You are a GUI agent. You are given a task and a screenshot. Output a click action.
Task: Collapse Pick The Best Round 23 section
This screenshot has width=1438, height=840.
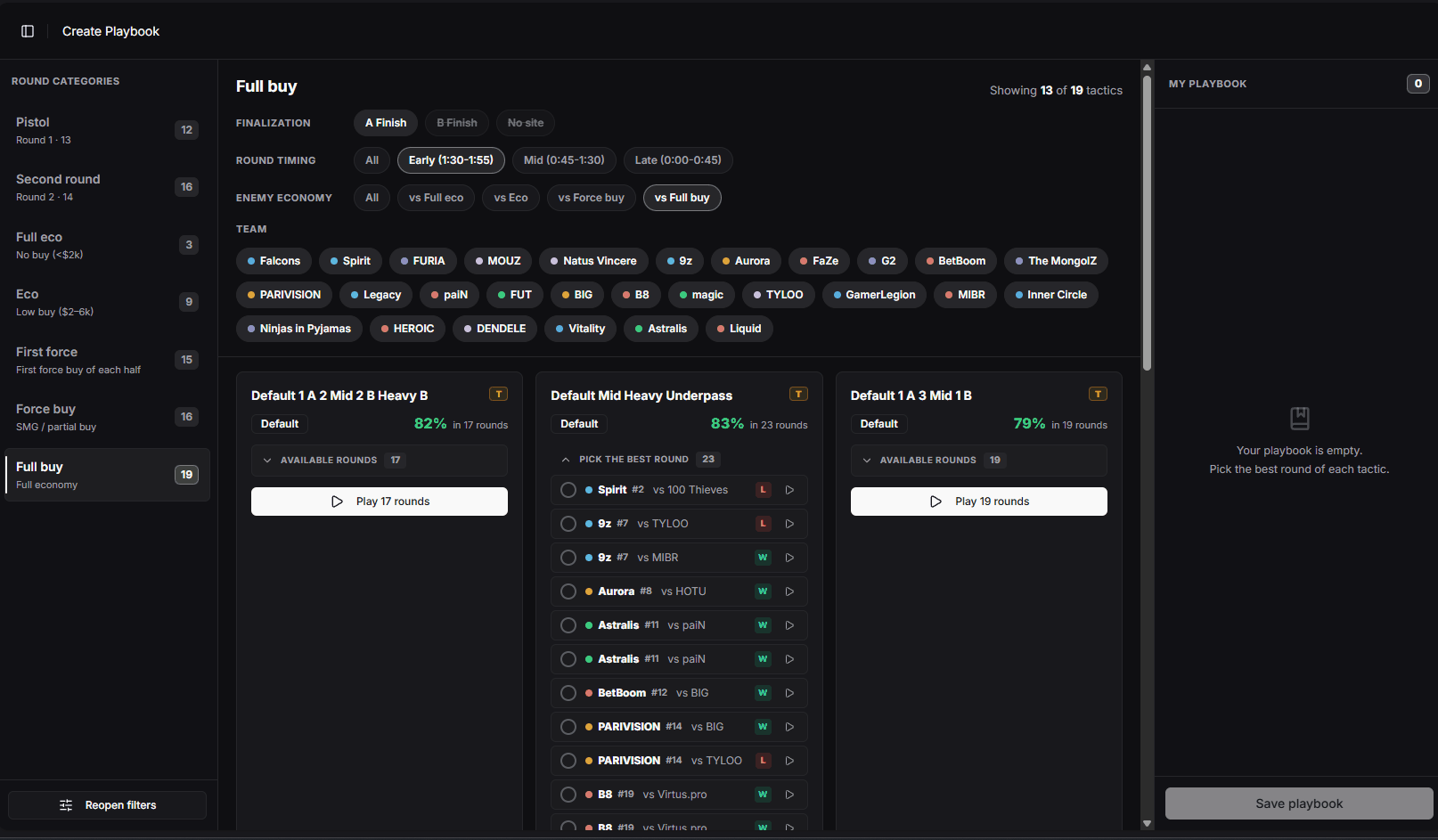679,460
